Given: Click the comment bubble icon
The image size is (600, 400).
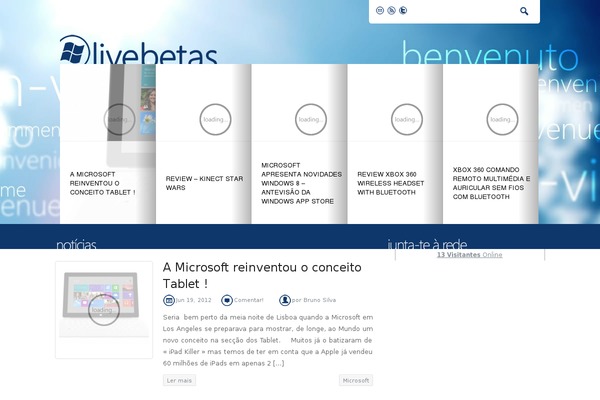Looking at the screenshot, I should click(x=227, y=300).
